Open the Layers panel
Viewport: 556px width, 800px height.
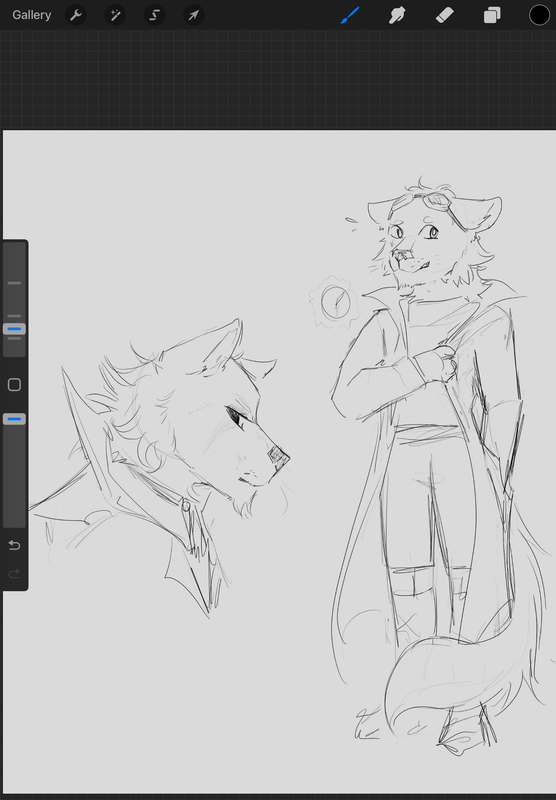(492, 15)
